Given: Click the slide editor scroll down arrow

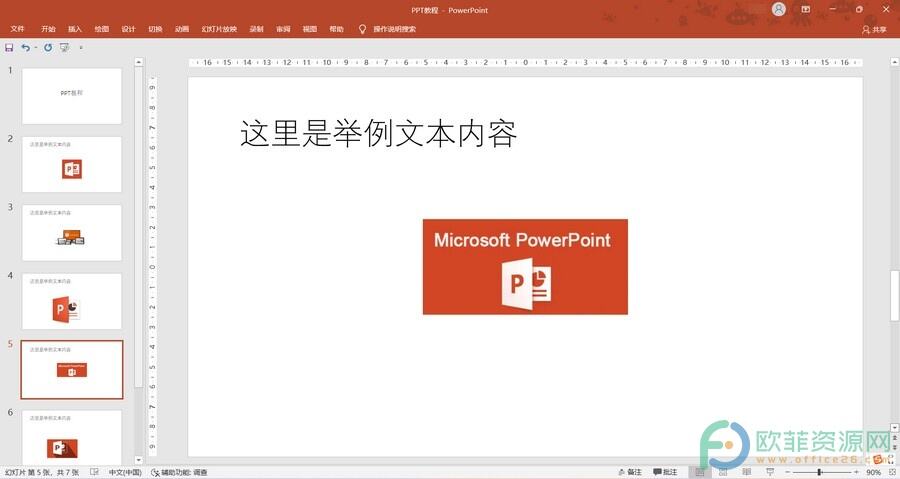Looking at the screenshot, I should coord(894,427).
